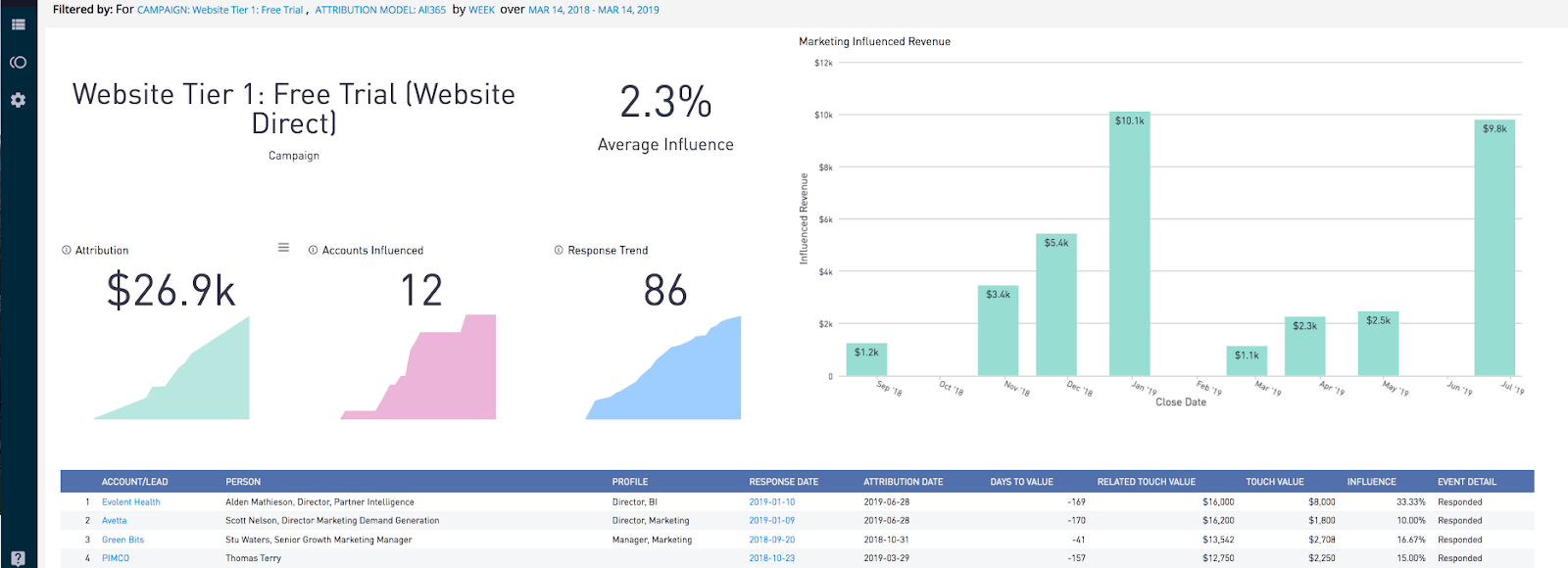Click the $9.8k bar in revenue chart

pos(1494,248)
